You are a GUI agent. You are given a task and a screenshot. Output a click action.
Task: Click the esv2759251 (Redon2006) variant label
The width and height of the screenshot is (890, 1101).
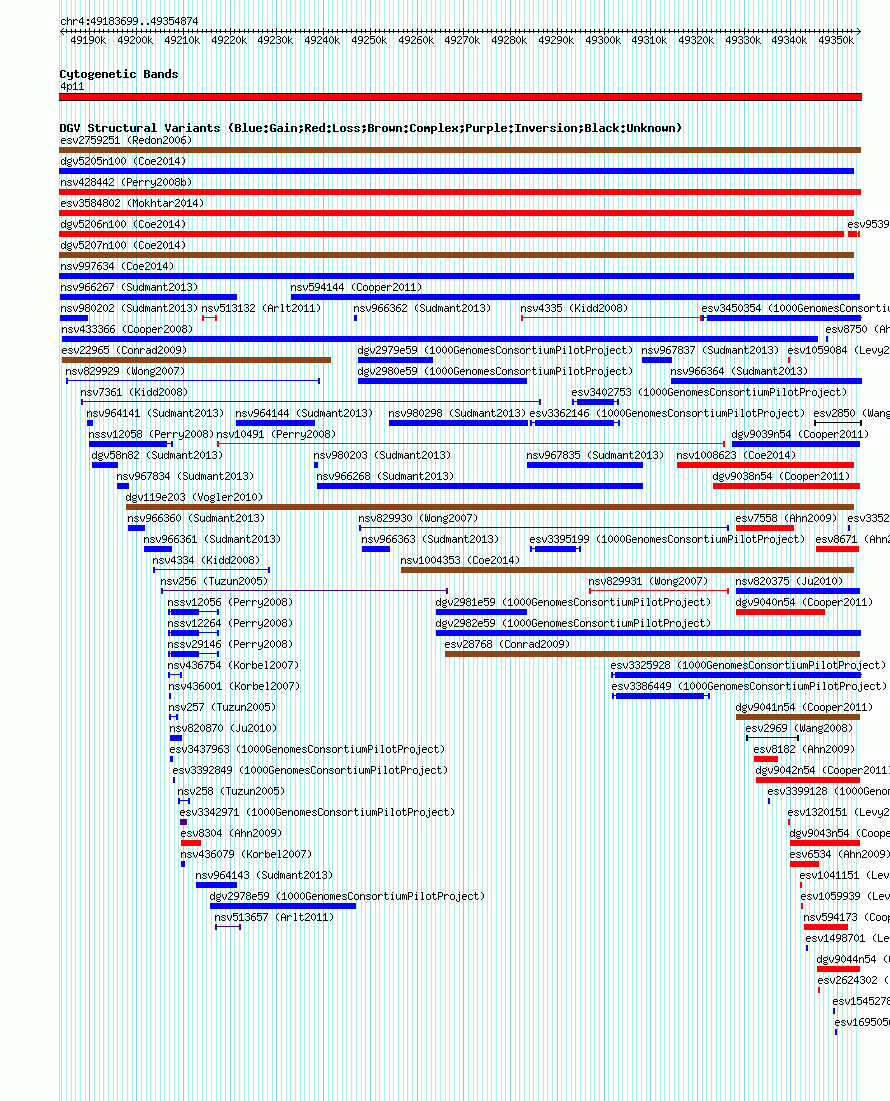(x=126, y=140)
